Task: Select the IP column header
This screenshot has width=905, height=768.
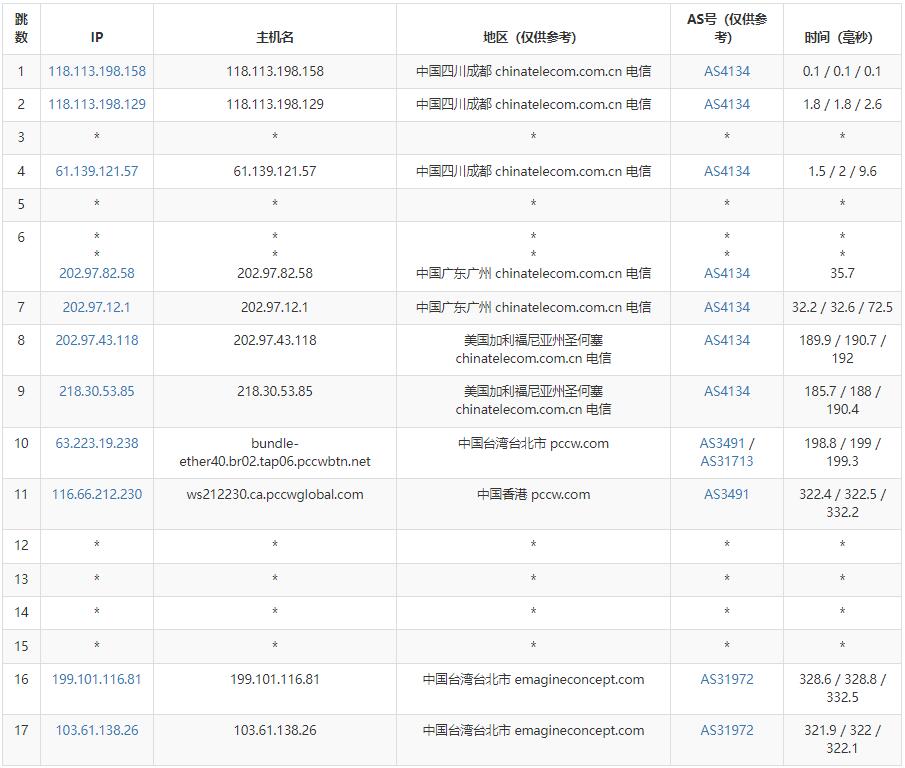Action: point(97,38)
